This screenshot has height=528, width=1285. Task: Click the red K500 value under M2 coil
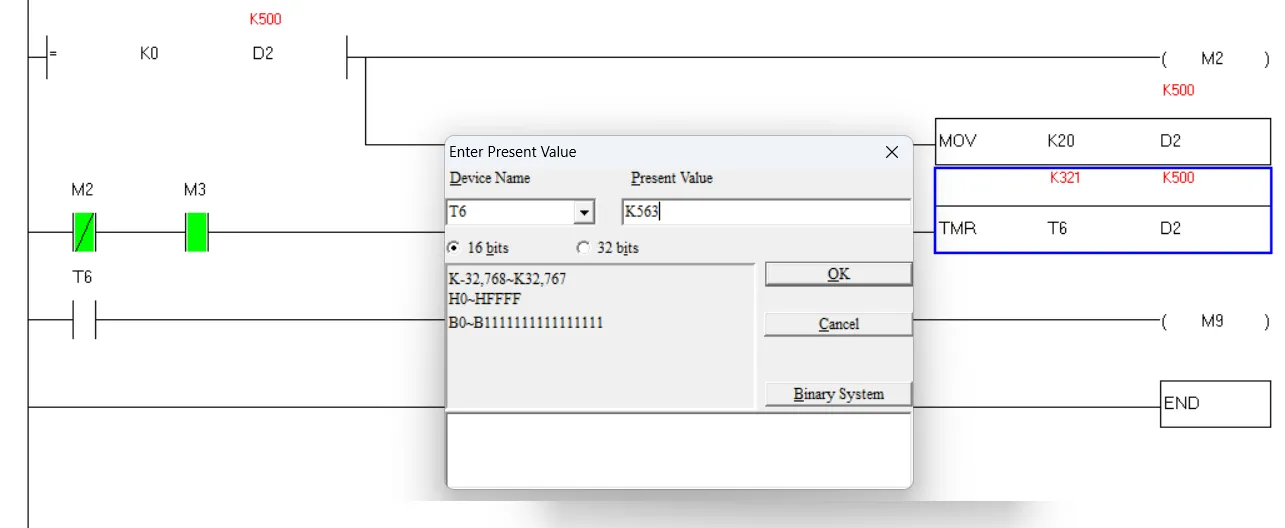click(1178, 90)
